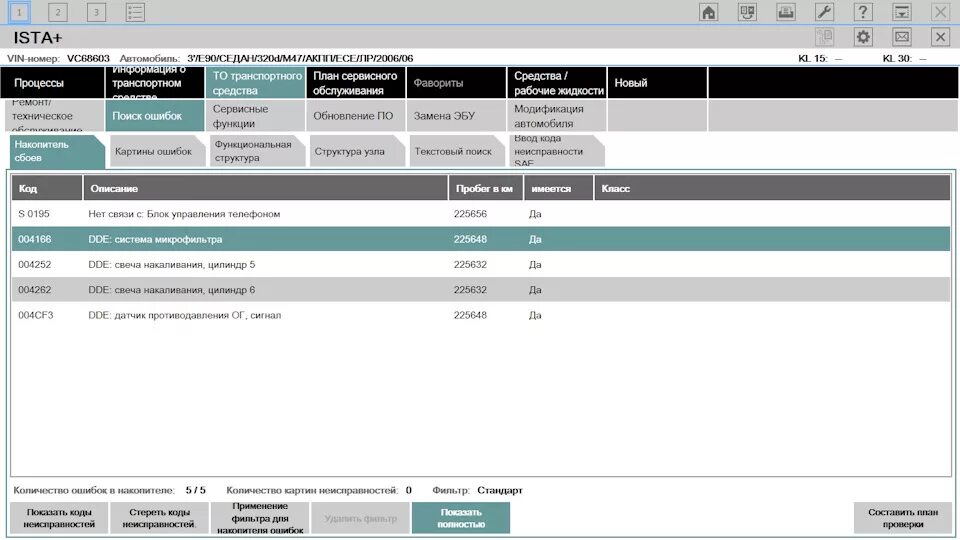Switch to Структура узла tab
Viewport: 960px width, 540px height.
(x=356, y=151)
